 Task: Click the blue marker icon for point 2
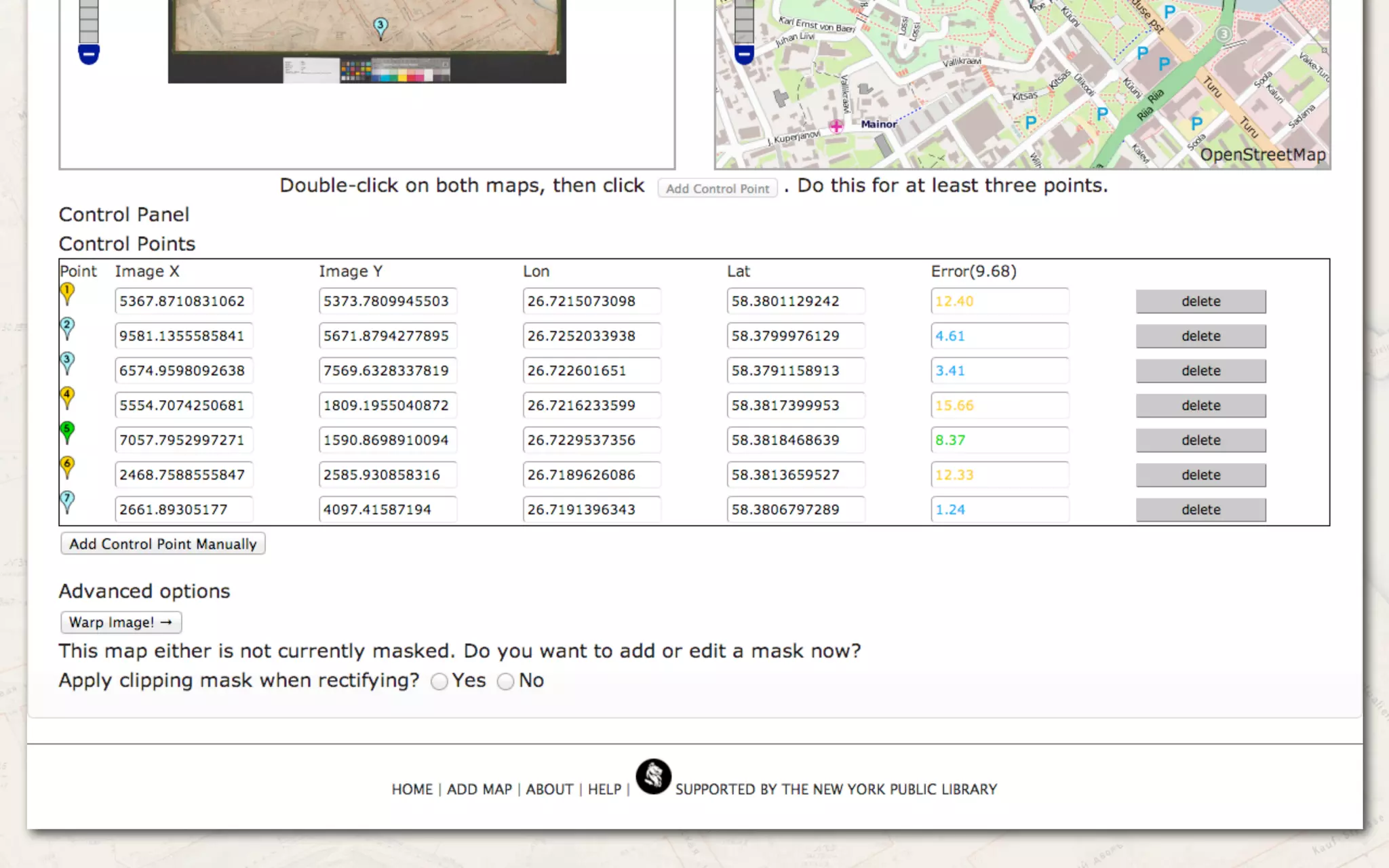[x=67, y=328]
